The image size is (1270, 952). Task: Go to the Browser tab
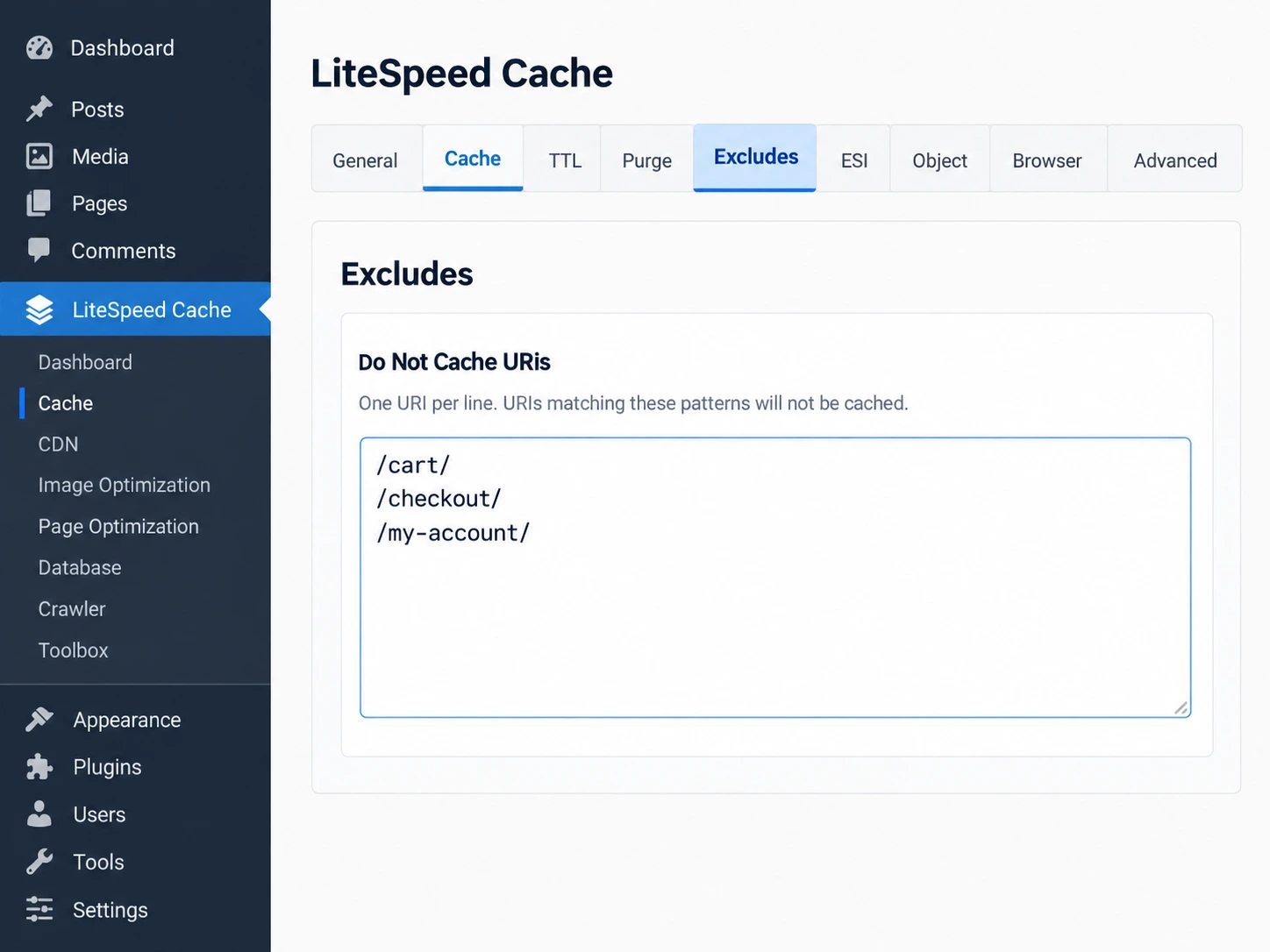[1047, 160]
